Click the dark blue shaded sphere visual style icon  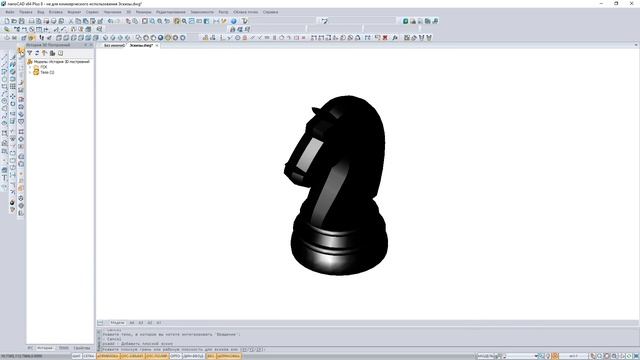click(160, 38)
